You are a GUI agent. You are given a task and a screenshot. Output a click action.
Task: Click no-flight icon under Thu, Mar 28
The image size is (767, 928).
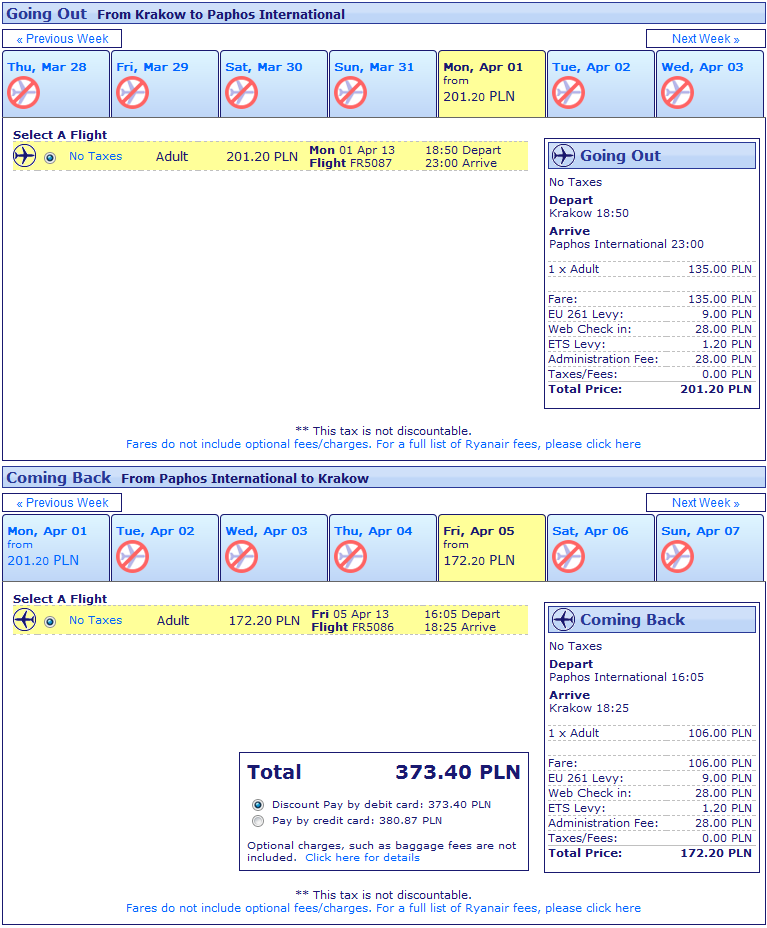pyautogui.click(x=23, y=93)
